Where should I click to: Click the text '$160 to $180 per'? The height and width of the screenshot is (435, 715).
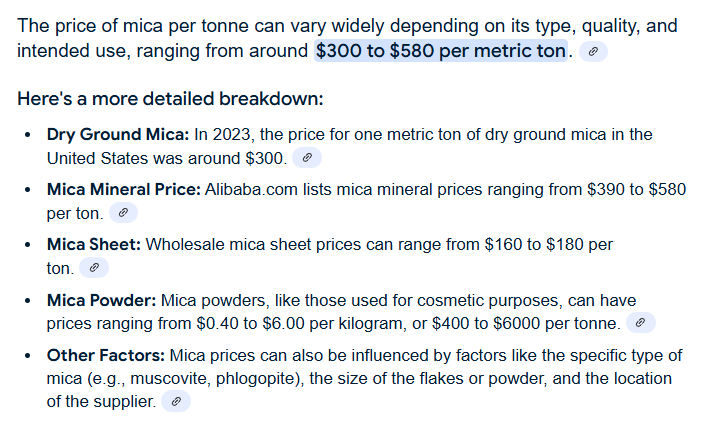click(x=549, y=244)
